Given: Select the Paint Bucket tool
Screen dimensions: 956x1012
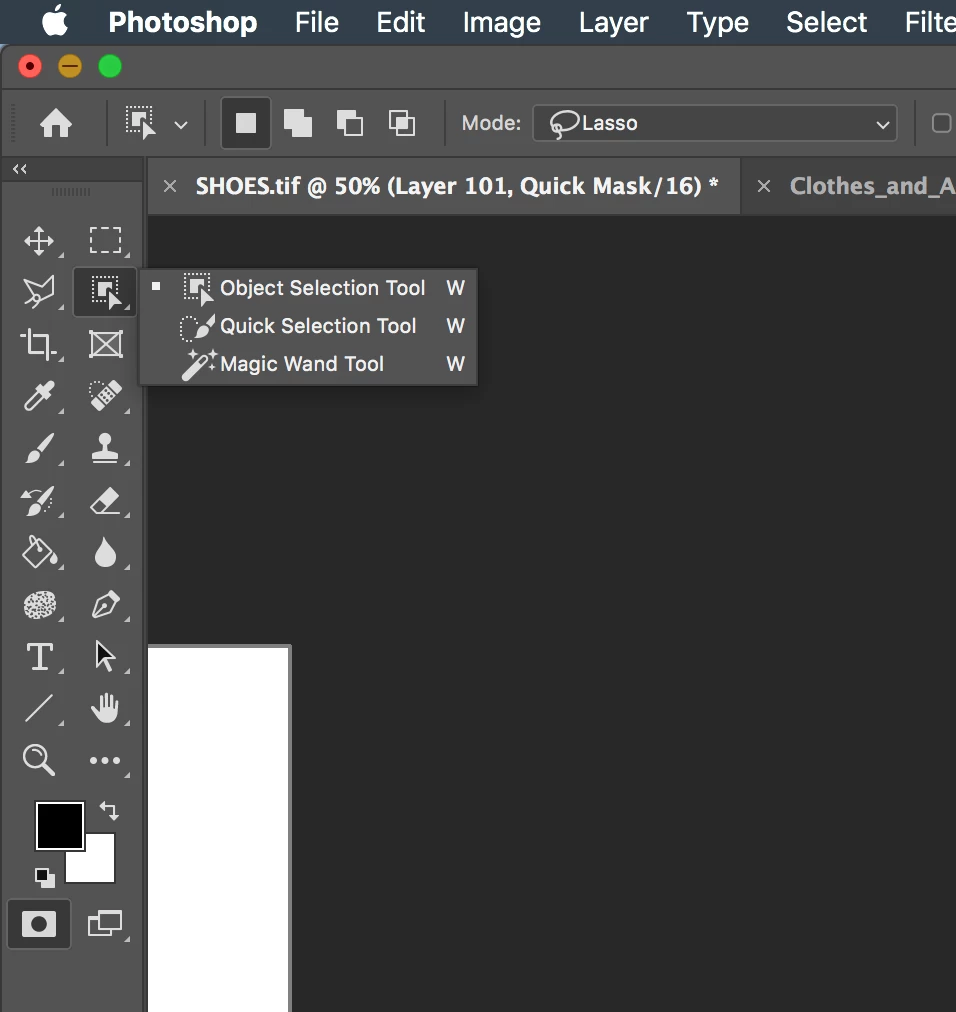Looking at the screenshot, I should pos(39,552).
